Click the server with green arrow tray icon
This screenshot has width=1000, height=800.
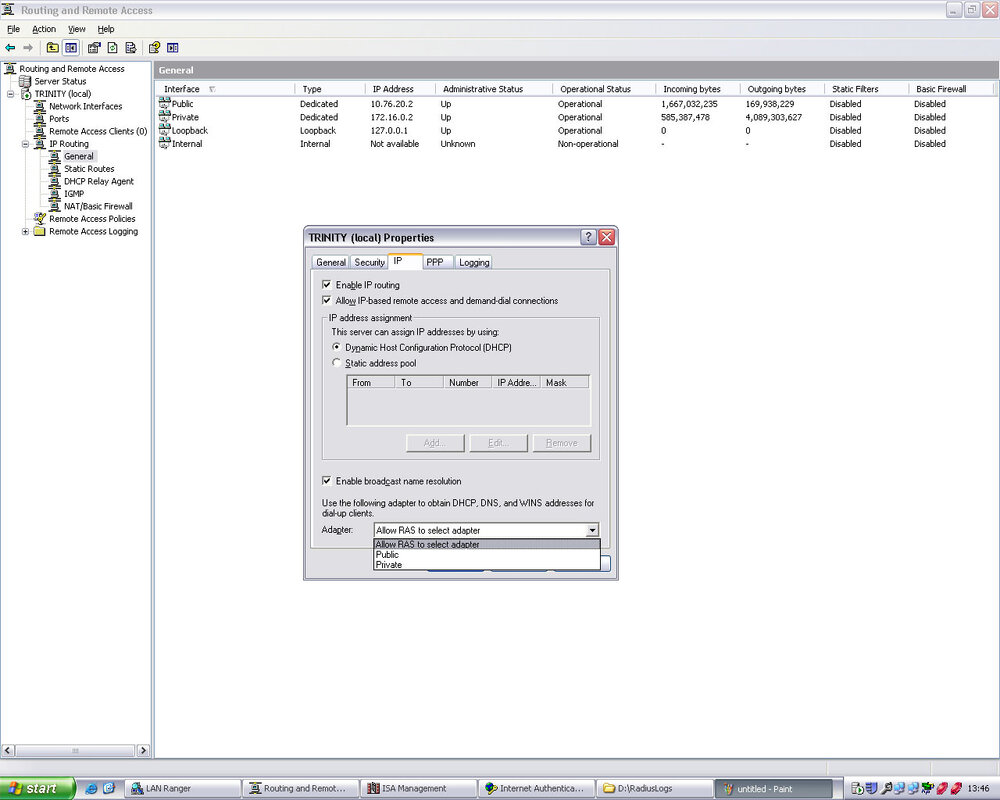(x=857, y=789)
